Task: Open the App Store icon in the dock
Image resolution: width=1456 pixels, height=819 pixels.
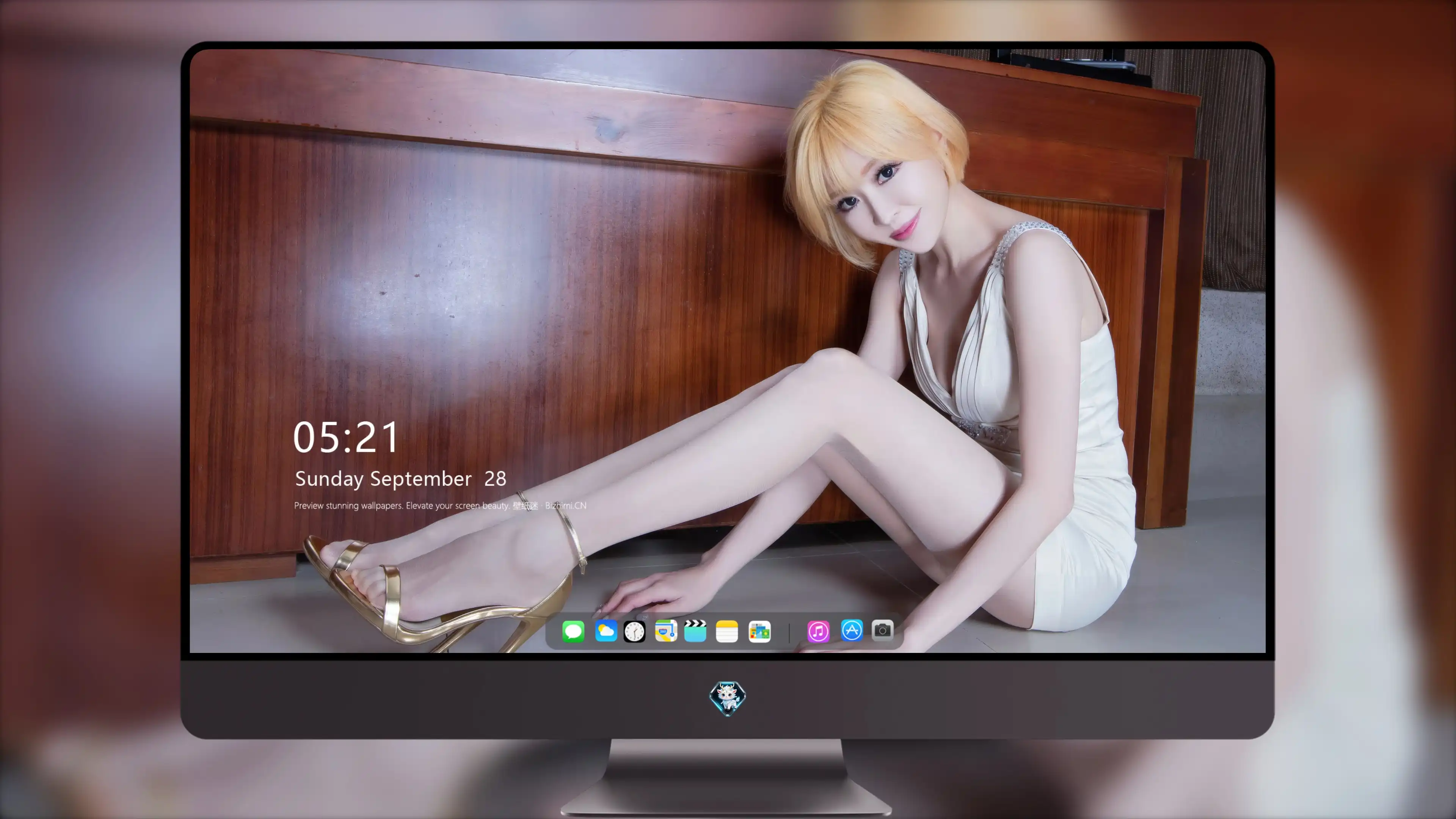Action: [x=852, y=630]
